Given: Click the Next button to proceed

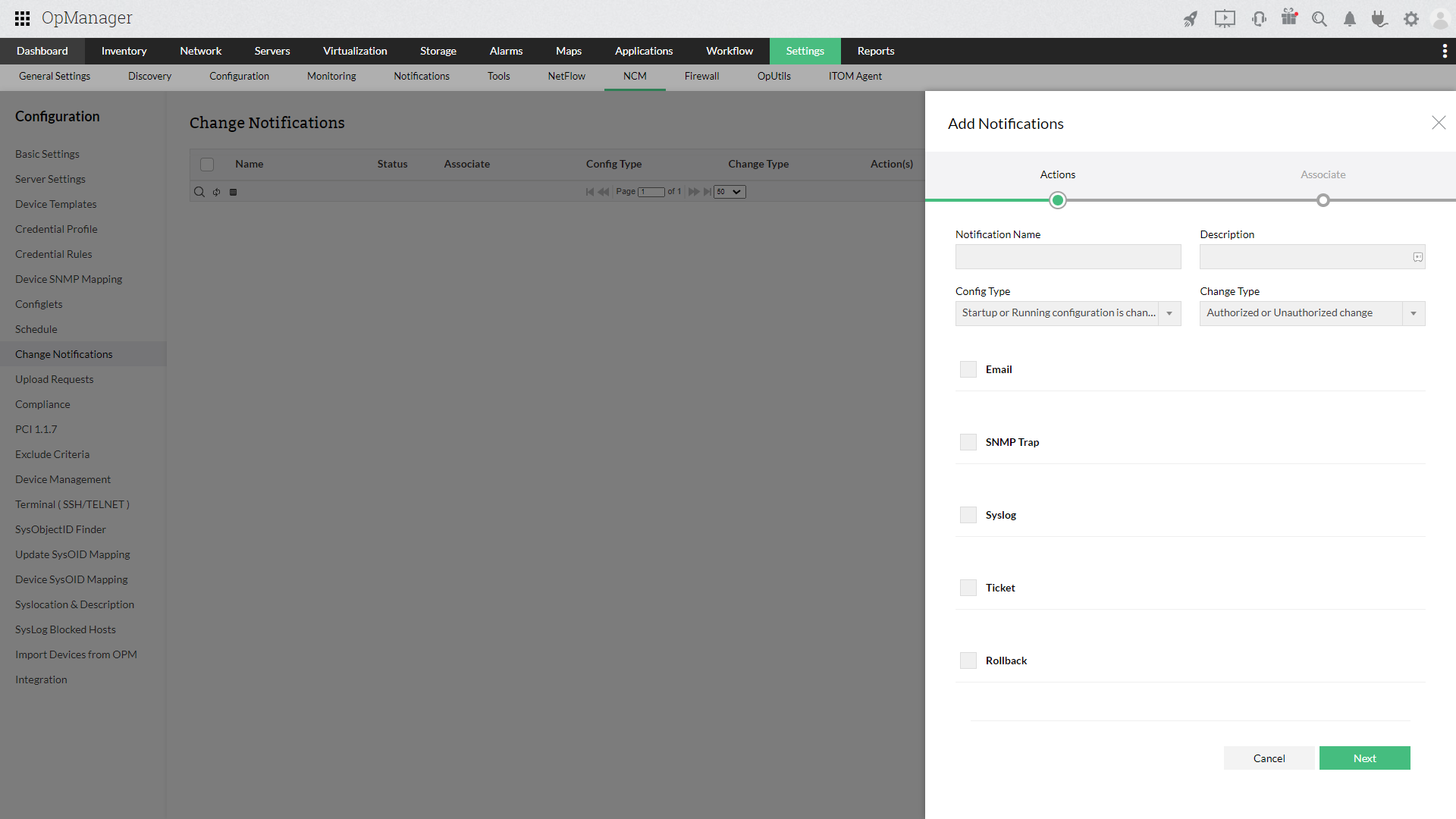Looking at the screenshot, I should (x=1365, y=758).
